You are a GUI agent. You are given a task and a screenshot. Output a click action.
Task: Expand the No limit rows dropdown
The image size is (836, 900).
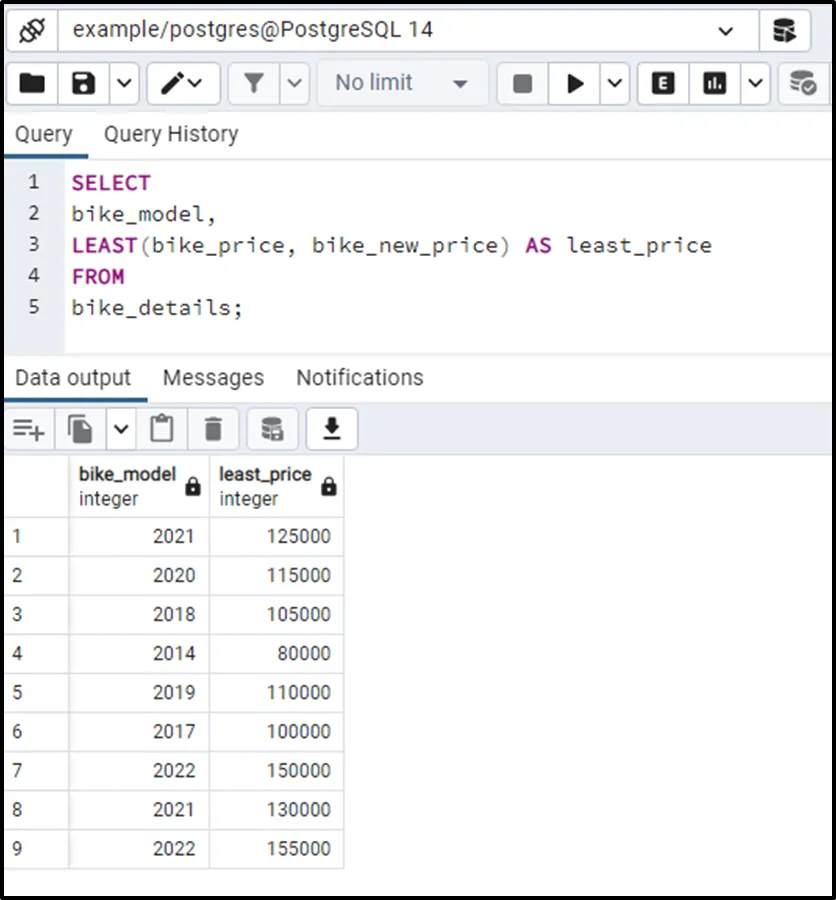[460, 83]
